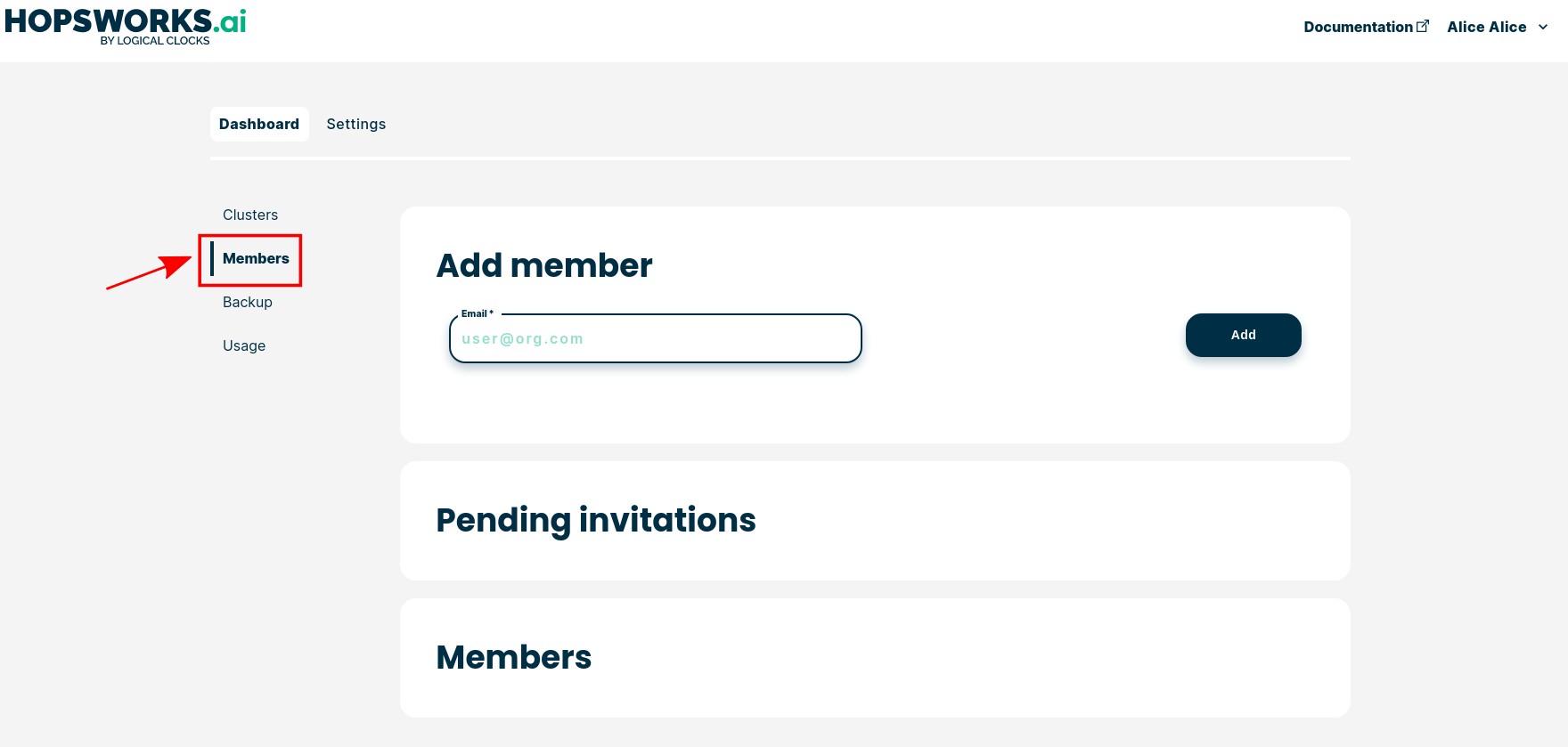This screenshot has width=1568, height=747.
Task: Switch to the Dashboard tab
Action: click(259, 124)
